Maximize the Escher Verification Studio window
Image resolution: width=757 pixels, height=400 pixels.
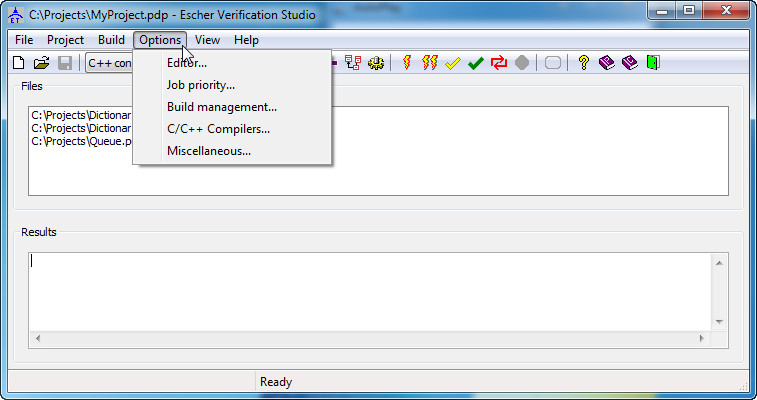click(688, 11)
